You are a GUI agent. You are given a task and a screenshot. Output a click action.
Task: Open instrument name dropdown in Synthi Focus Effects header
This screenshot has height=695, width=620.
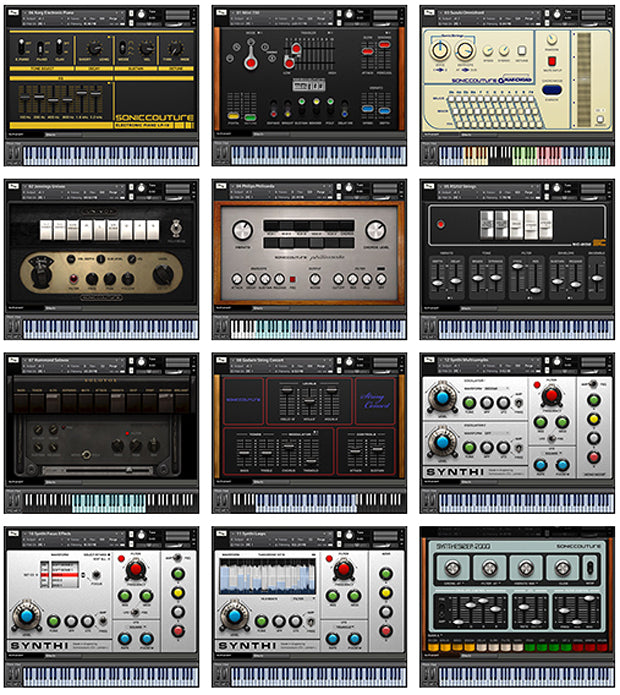tap(75, 534)
